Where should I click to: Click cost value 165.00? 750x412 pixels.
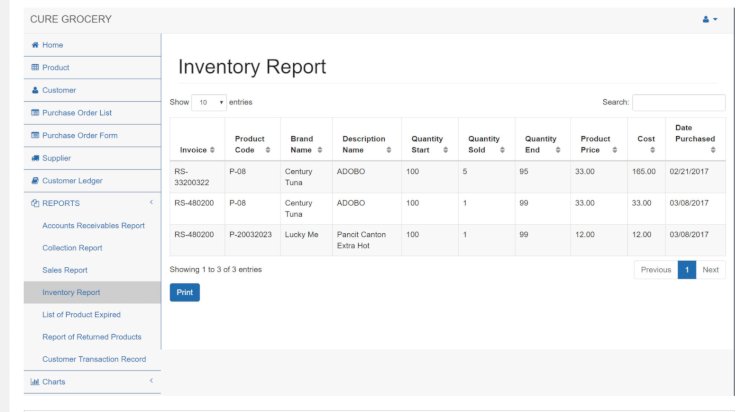tap(644, 171)
